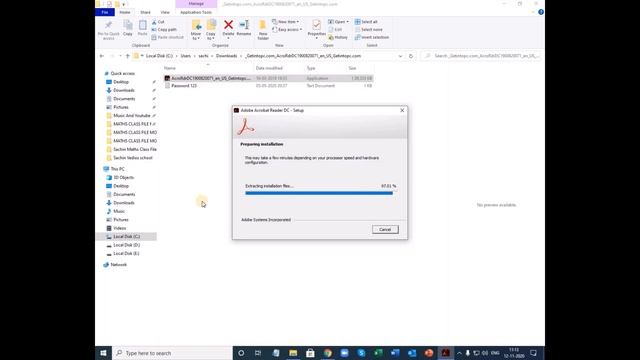The image size is (640, 360).
Task: Expand the address bar history dropdown
Action: click(400, 56)
